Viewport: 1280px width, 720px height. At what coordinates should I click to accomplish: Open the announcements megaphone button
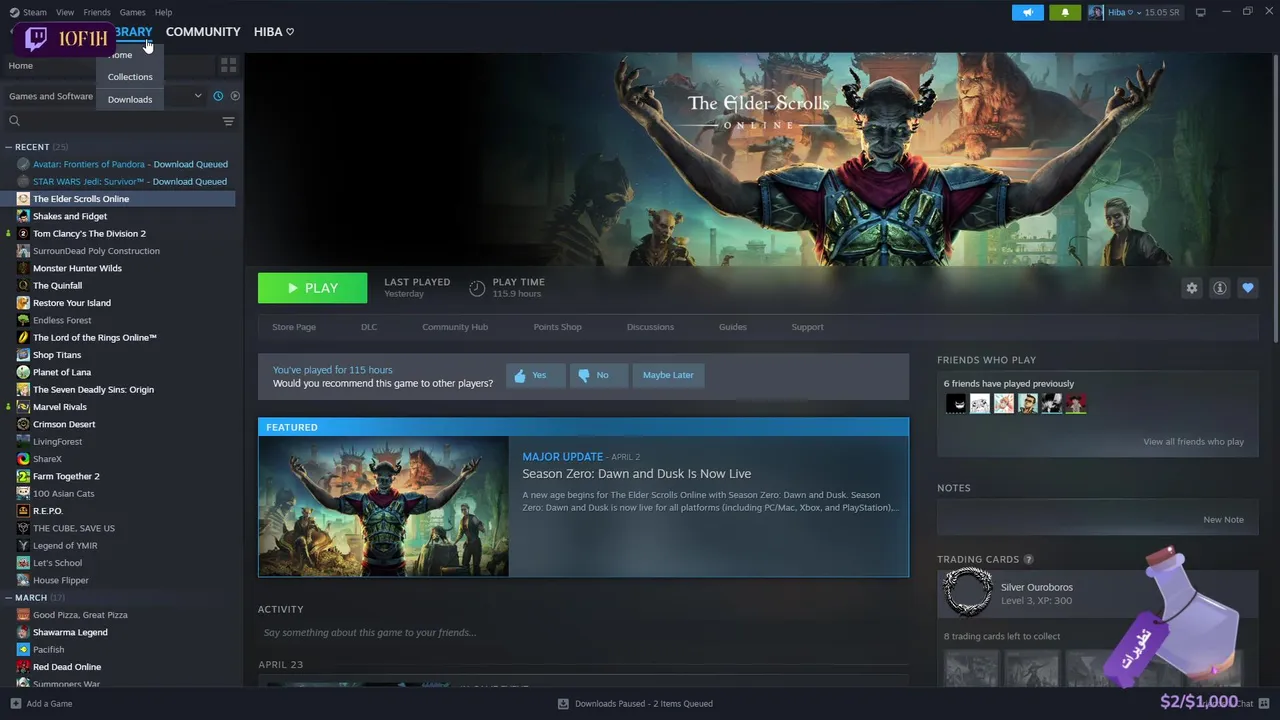pyautogui.click(x=1027, y=12)
